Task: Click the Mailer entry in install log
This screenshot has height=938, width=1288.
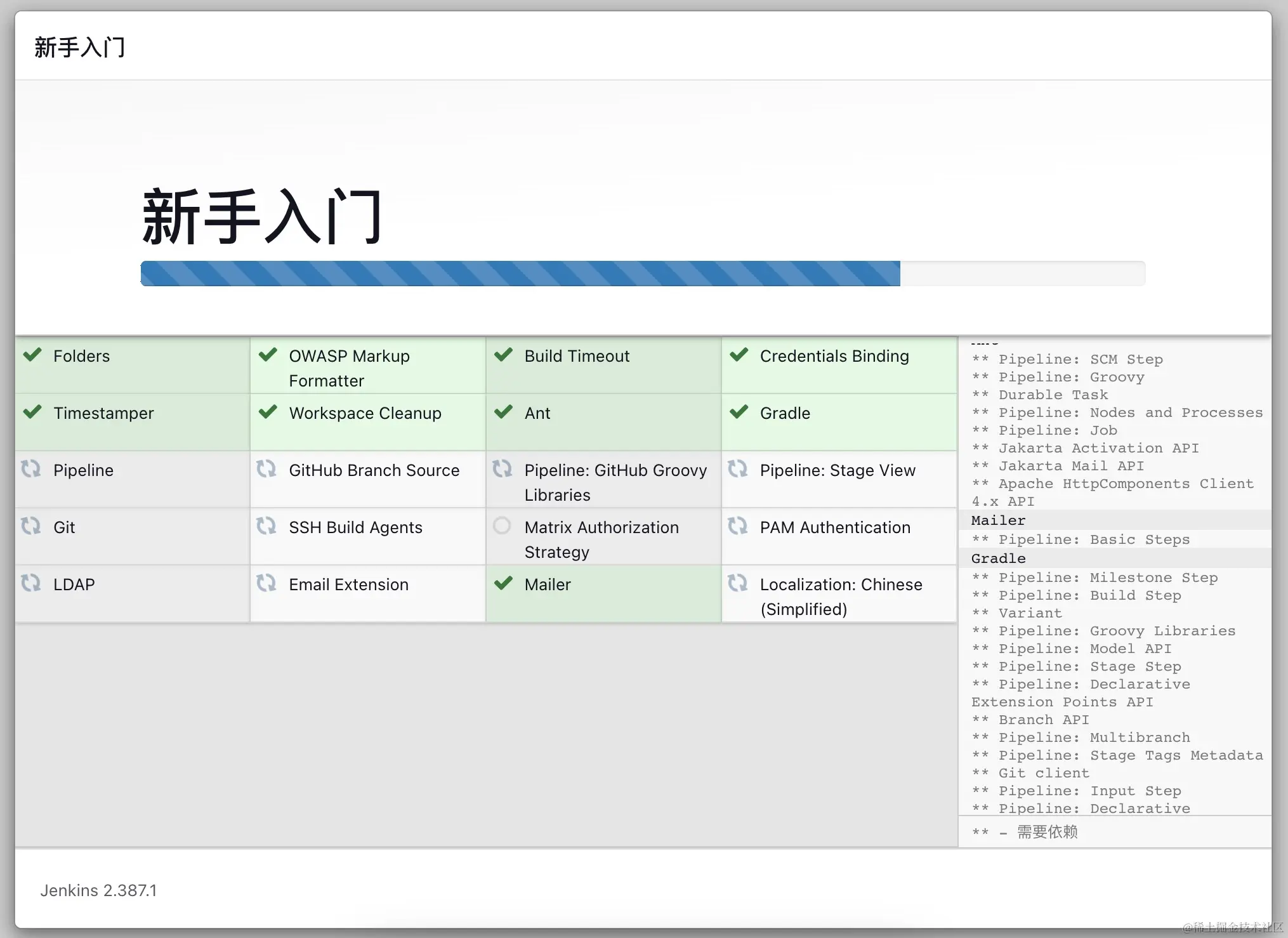Action: (998, 520)
